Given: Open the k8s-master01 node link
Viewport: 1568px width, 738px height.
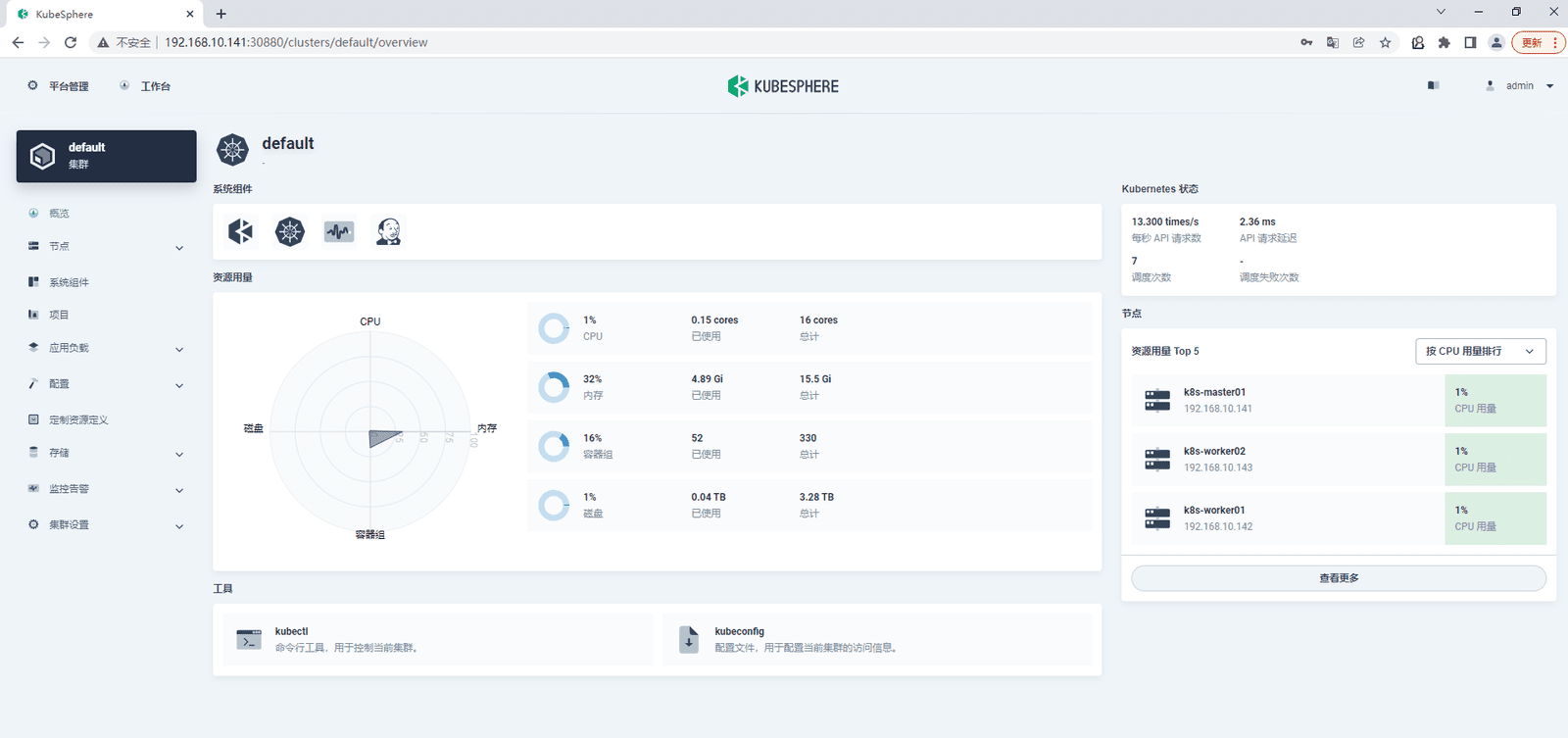Looking at the screenshot, I should pyautogui.click(x=1215, y=392).
